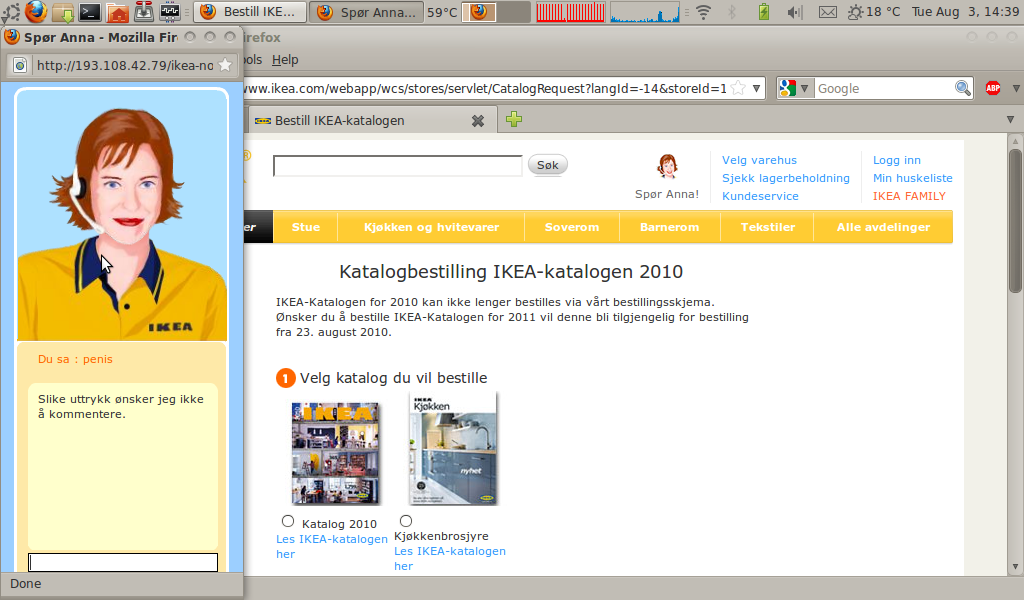This screenshot has width=1024, height=600.
Task: Close the Bestill IKEA-katalogen tab
Action: 478,121
